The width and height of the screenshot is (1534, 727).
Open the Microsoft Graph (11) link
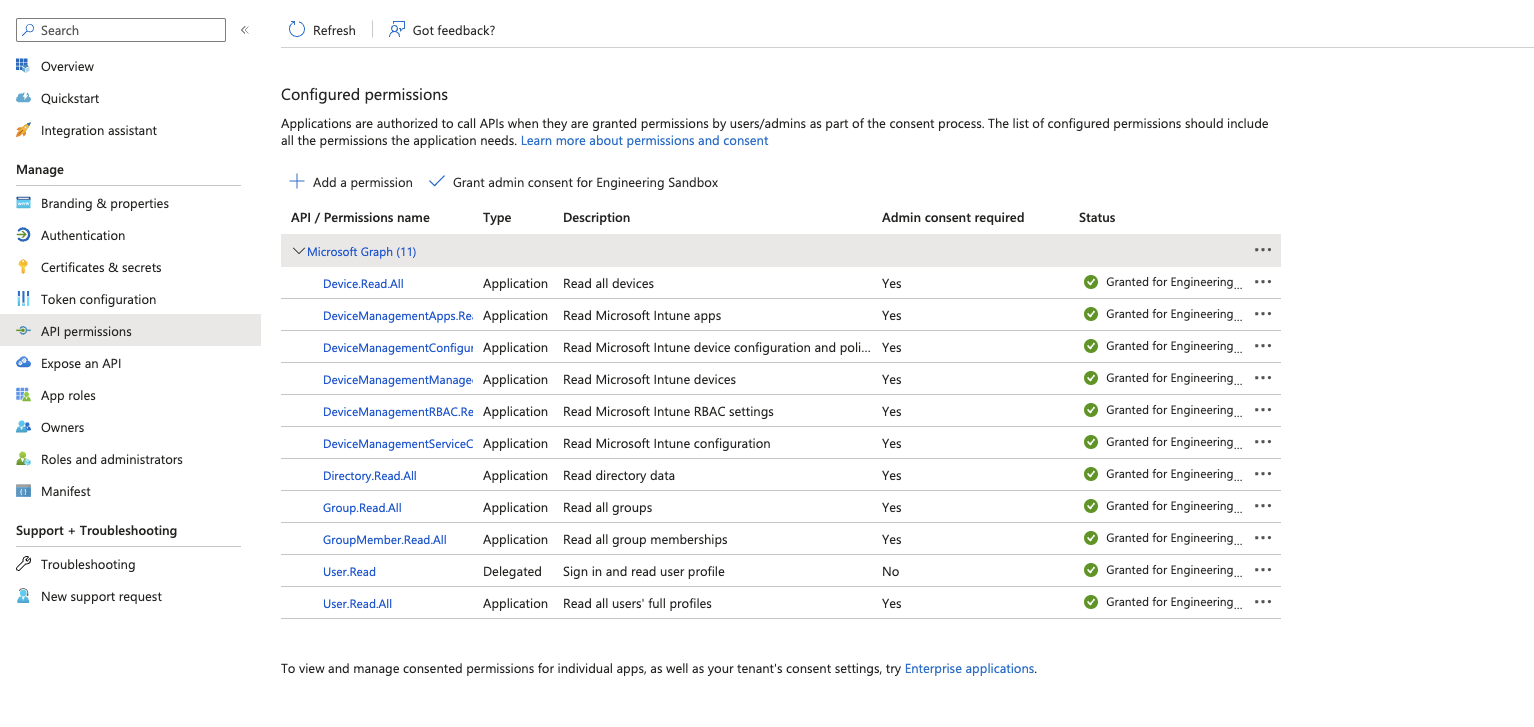pyautogui.click(x=361, y=252)
